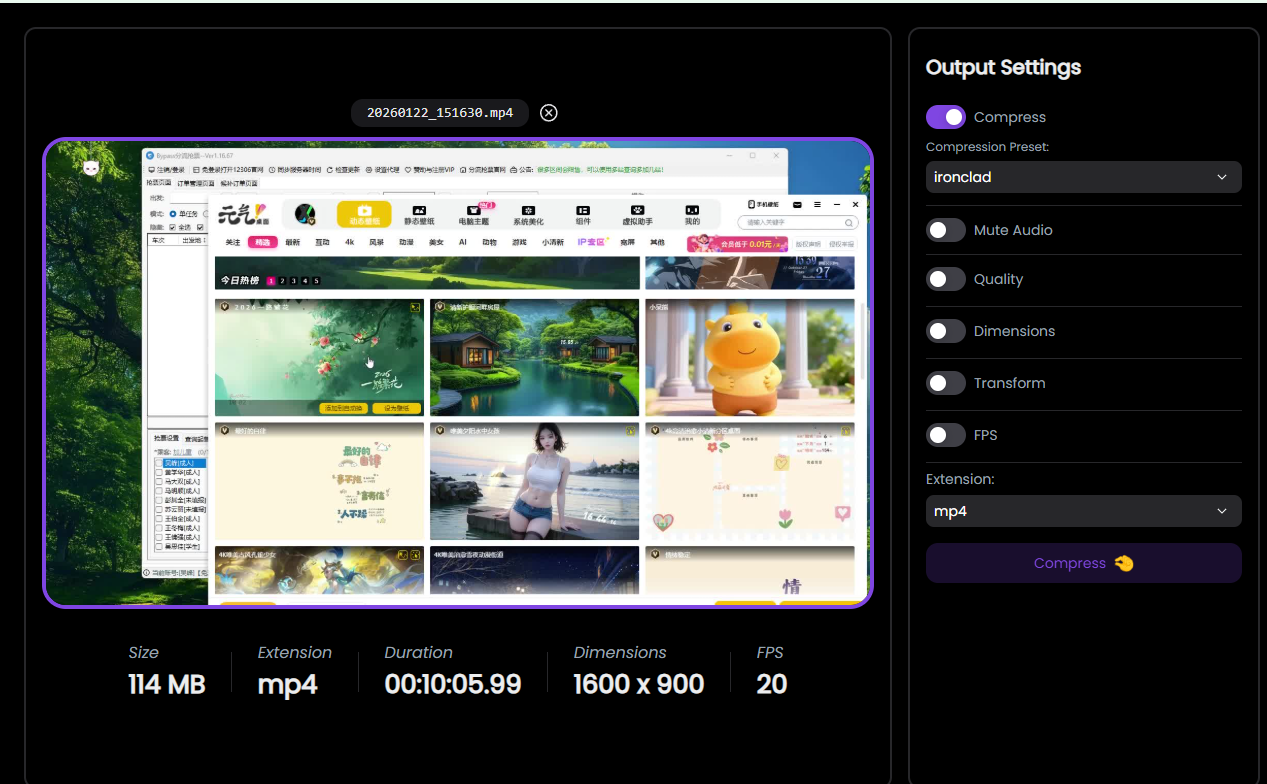Click the 4k category tab in the preview
Screen dimensions: 1267x784
[x=350, y=243]
